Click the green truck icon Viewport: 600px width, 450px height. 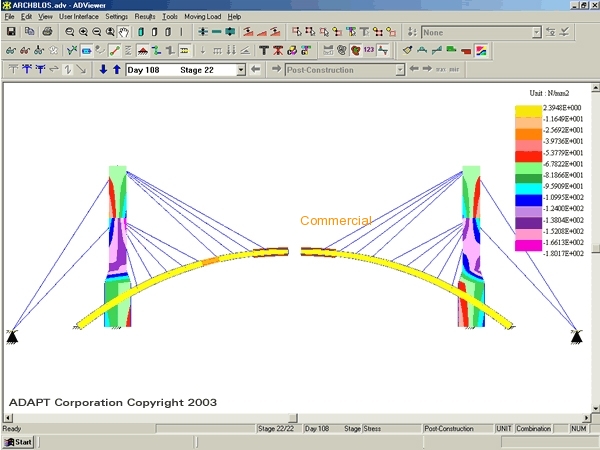(x=452, y=50)
